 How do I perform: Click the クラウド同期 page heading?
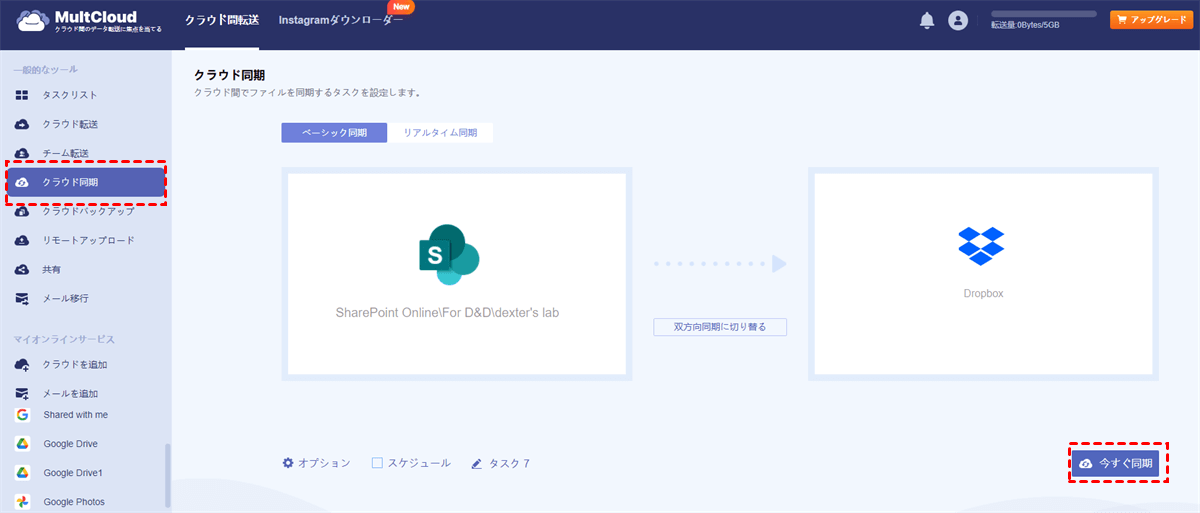[229, 75]
